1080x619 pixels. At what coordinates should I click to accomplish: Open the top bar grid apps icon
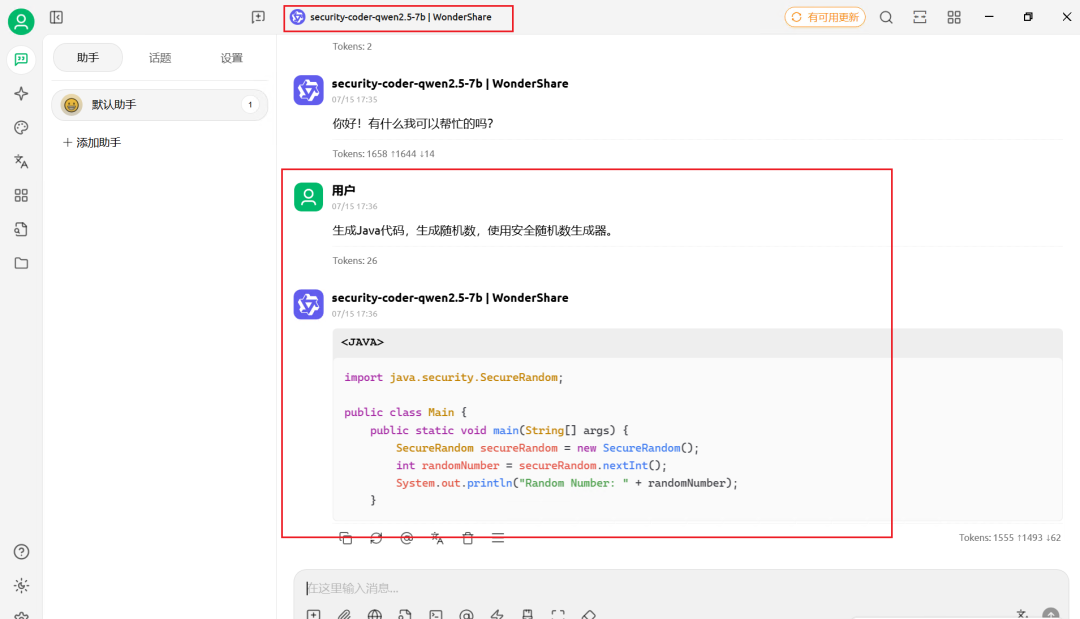click(x=953, y=17)
